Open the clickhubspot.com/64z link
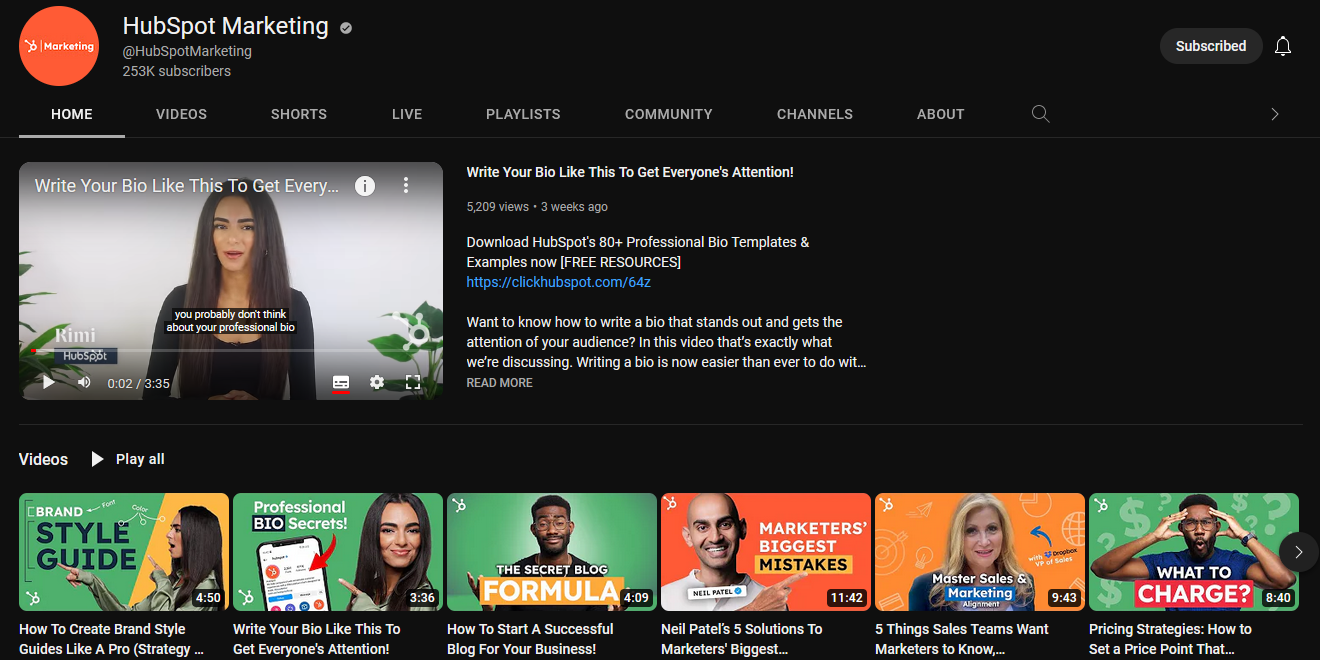1320x660 pixels. point(559,282)
